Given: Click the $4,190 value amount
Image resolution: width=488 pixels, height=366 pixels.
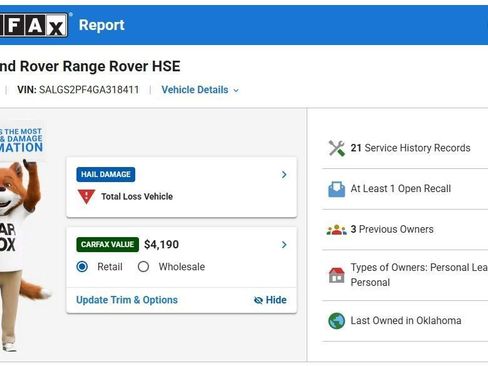Looking at the screenshot, I should pyautogui.click(x=162, y=245).
